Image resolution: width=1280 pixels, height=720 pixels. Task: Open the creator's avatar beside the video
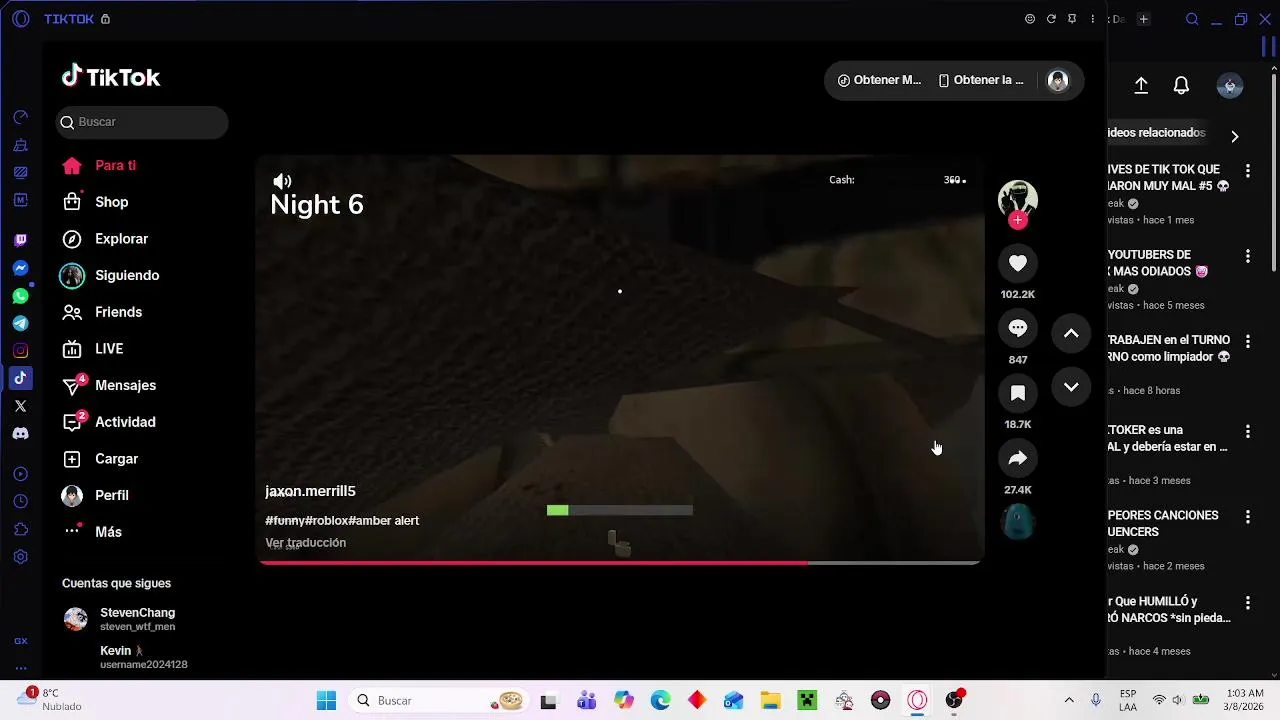(1018, 199)
